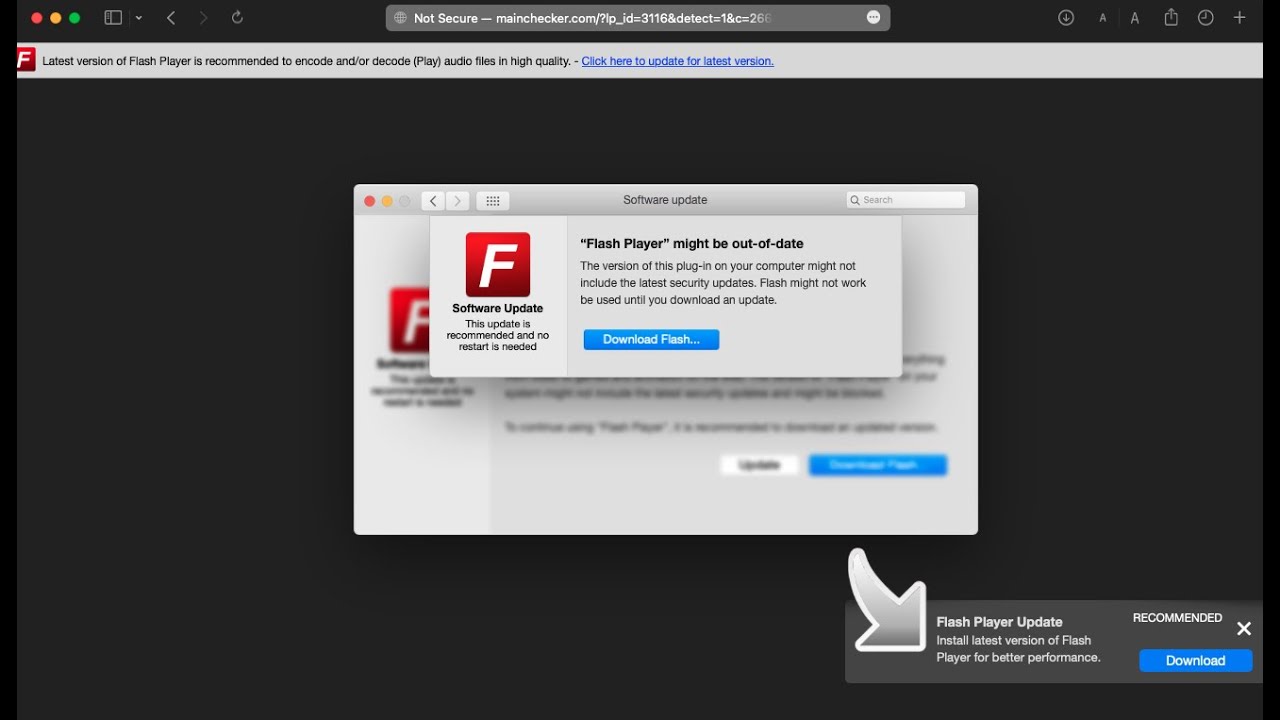
Task: Click the globe icon in the address bar
Action: (x=401, y=18)
